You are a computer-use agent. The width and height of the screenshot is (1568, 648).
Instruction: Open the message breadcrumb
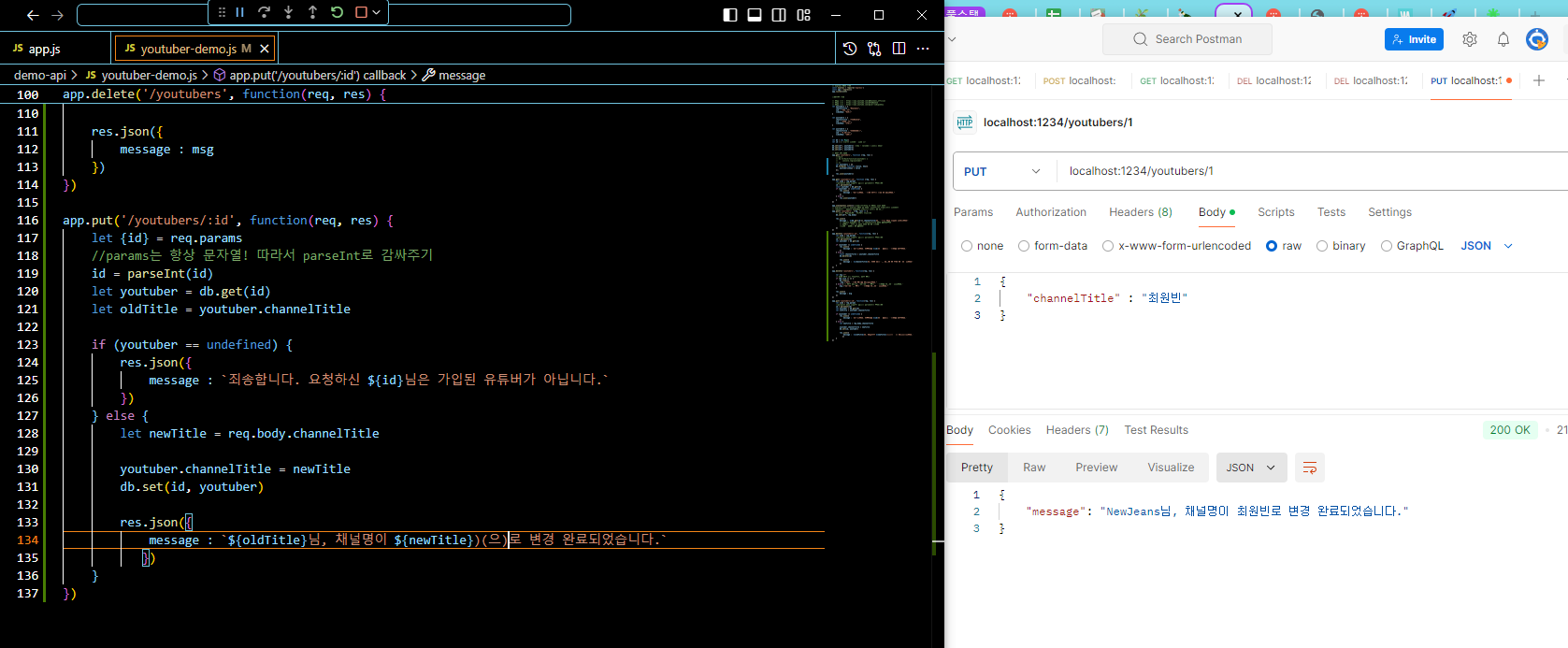pos(454,75)
